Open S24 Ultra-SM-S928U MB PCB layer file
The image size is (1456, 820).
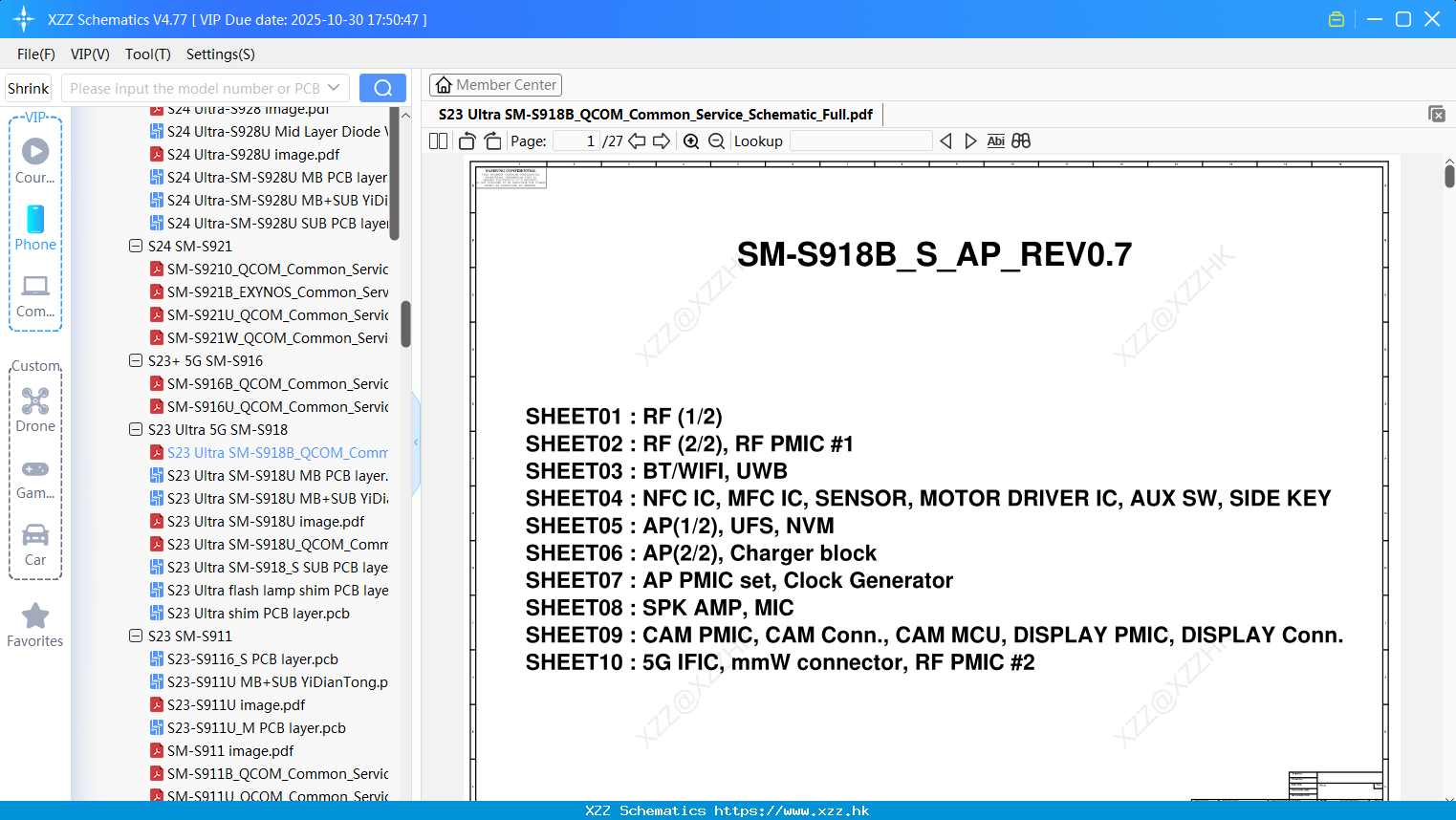pyautogui.click(x=269, y=177)
